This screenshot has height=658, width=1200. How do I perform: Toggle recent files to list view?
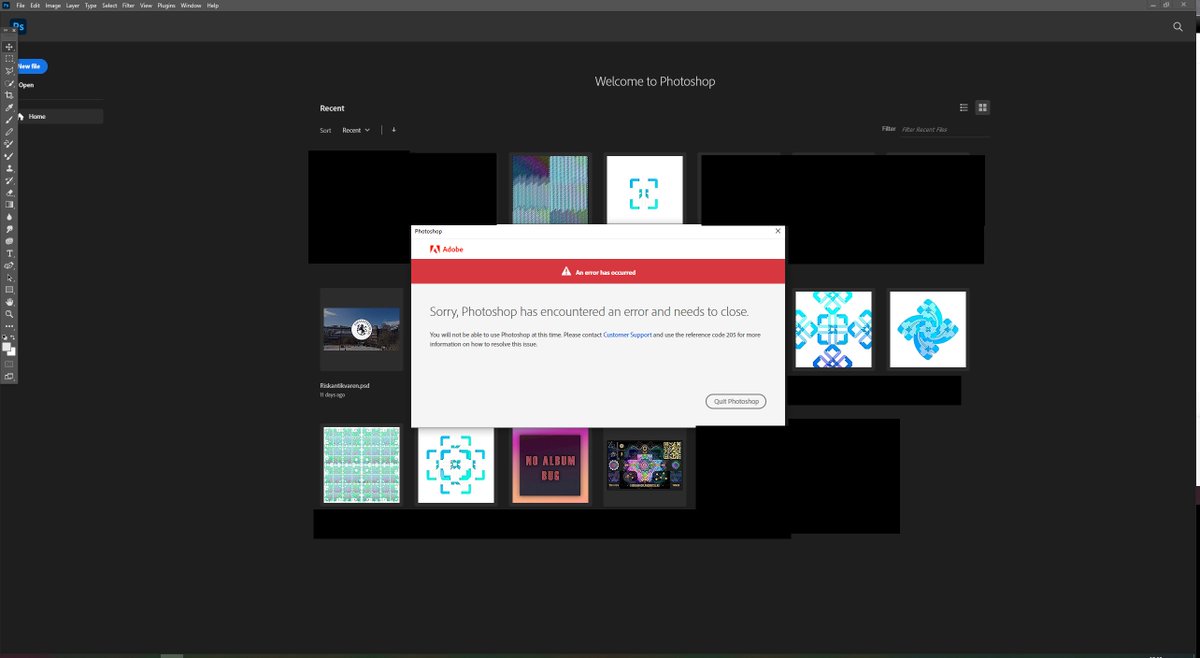tap(963, 107)
